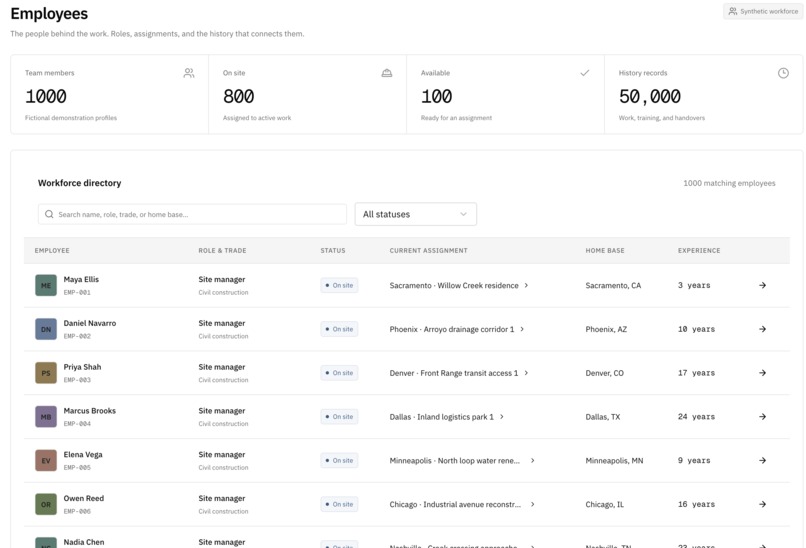Click the 17 years experience value

696,373
